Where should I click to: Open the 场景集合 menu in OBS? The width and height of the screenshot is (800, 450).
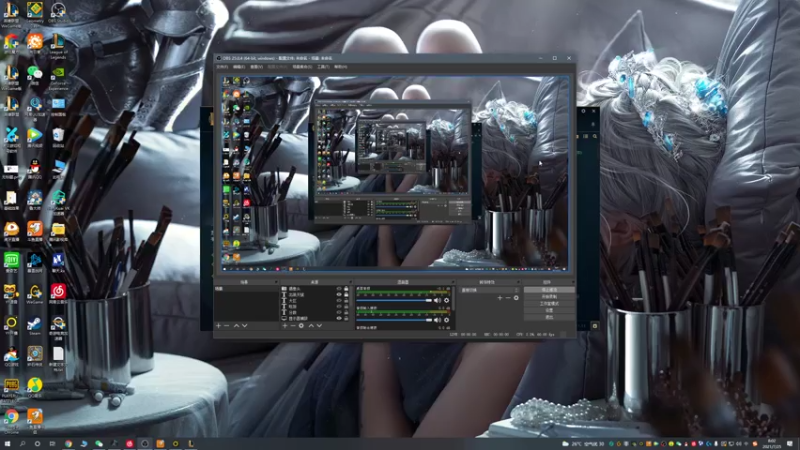302,67
